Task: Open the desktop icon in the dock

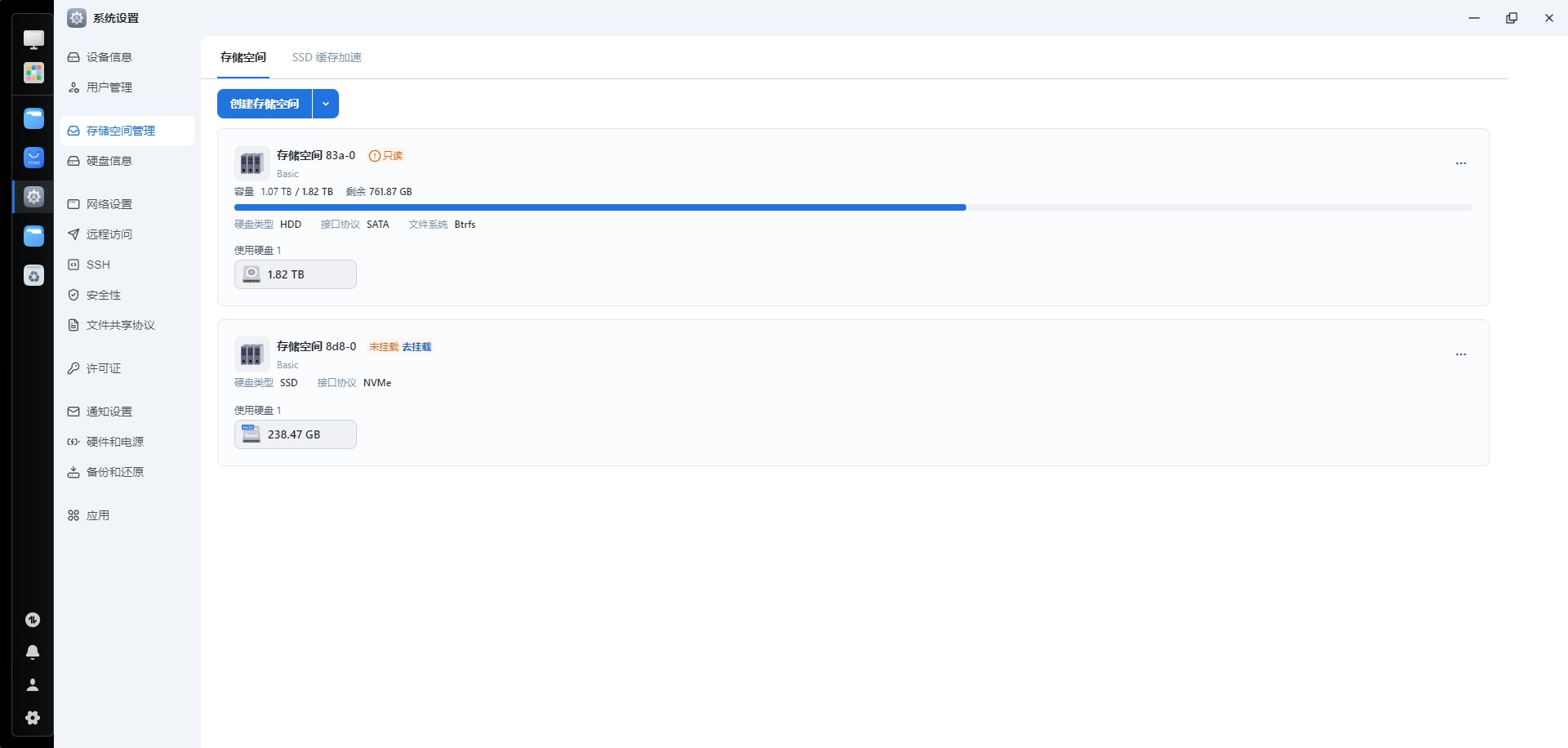Action: click(x=33, y=39)
